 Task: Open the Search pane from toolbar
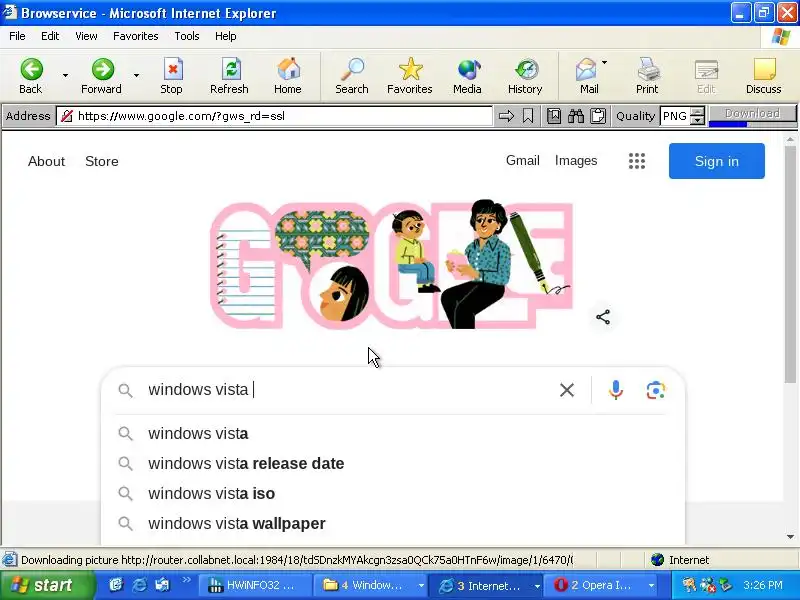click(x=352, y=76)
